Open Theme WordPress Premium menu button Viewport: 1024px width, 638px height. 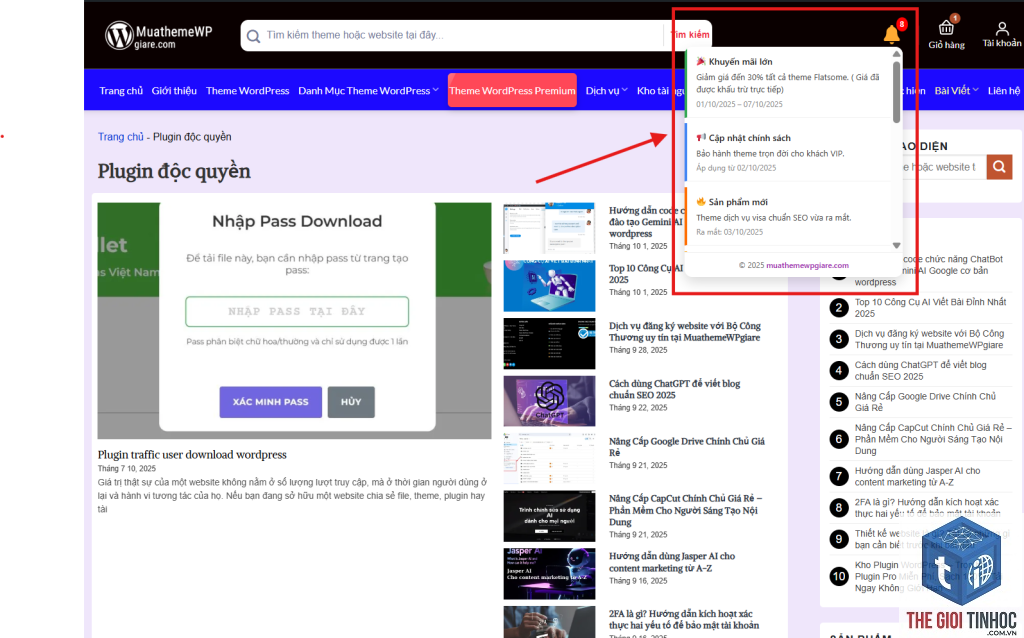click(x=512, y=91)
